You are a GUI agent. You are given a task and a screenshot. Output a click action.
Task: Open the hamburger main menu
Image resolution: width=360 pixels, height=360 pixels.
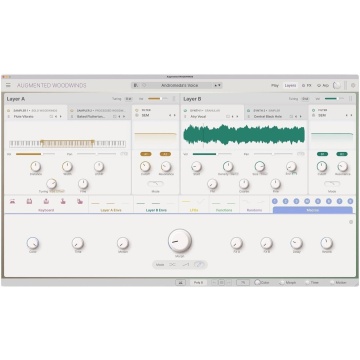click(x=8, y=85)
